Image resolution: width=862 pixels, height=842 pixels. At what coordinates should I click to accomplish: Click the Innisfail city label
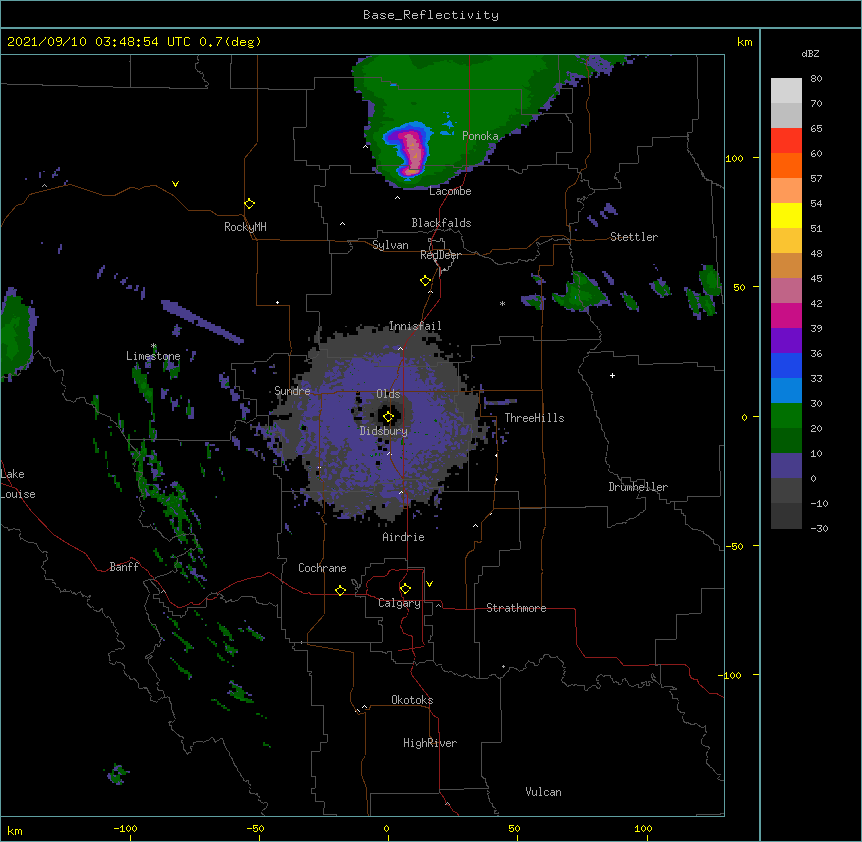(415, 326)
